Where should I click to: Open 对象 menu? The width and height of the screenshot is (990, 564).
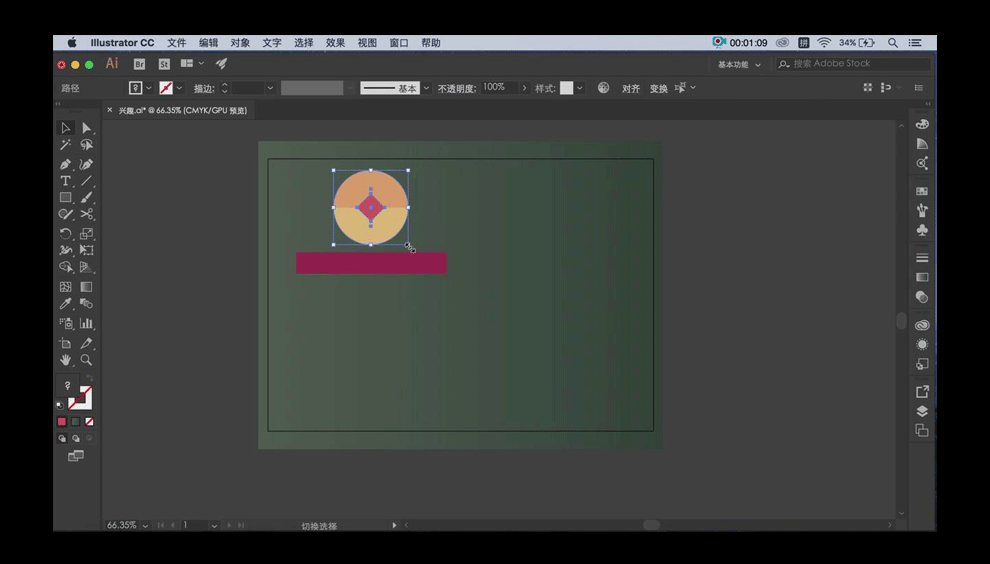pos(240,43)
